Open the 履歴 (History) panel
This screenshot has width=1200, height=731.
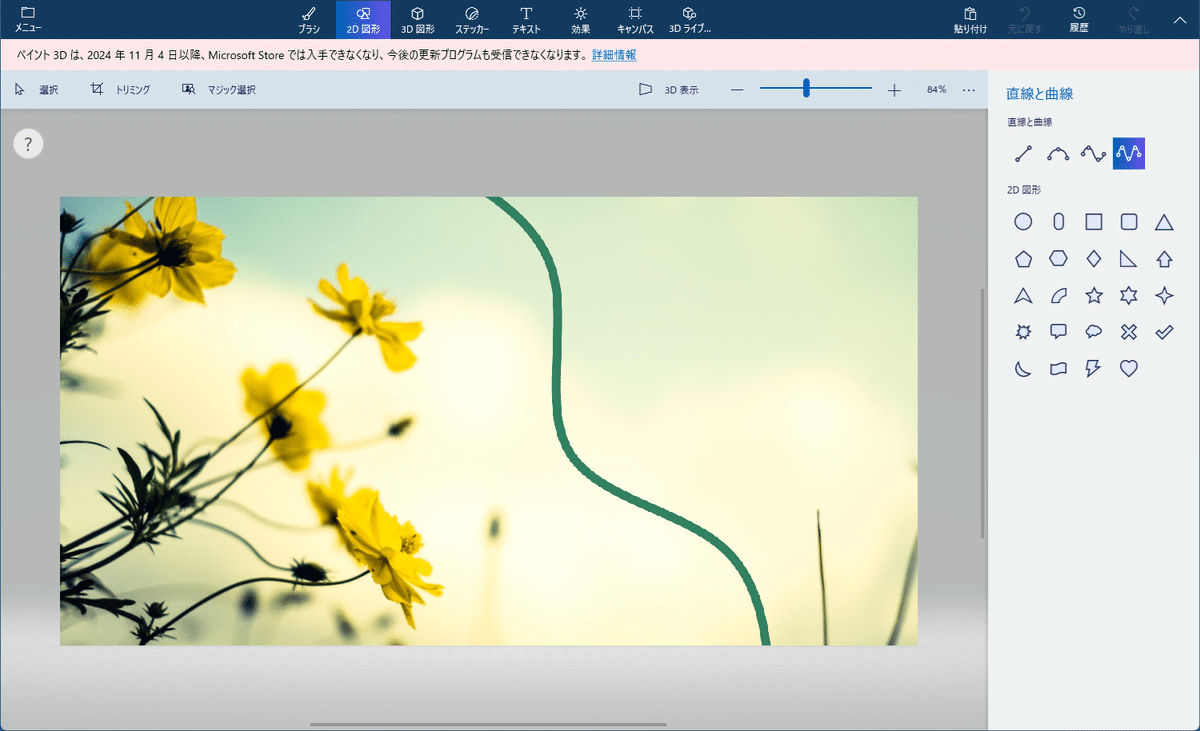pos(1078,19)
